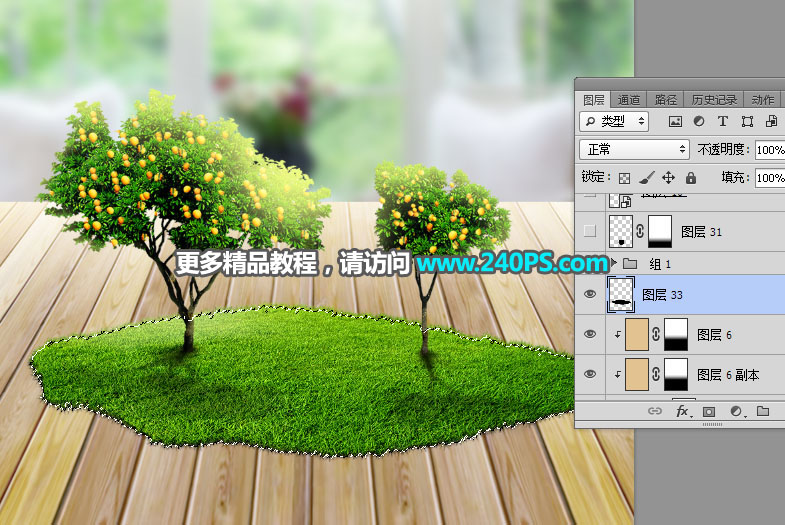This screenshot has height=525, width=785.
Task: Show hidden layer 图层 31
Action: [x=590, y=231]
